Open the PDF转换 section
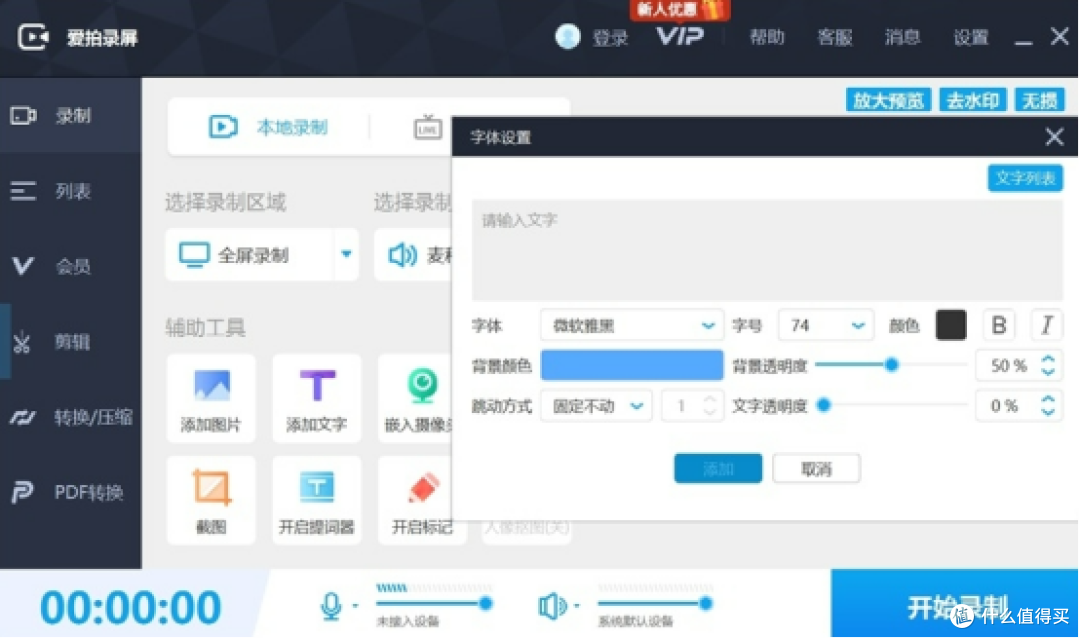The width and height of the screenshot is (1080, 639). pos(70,492)
